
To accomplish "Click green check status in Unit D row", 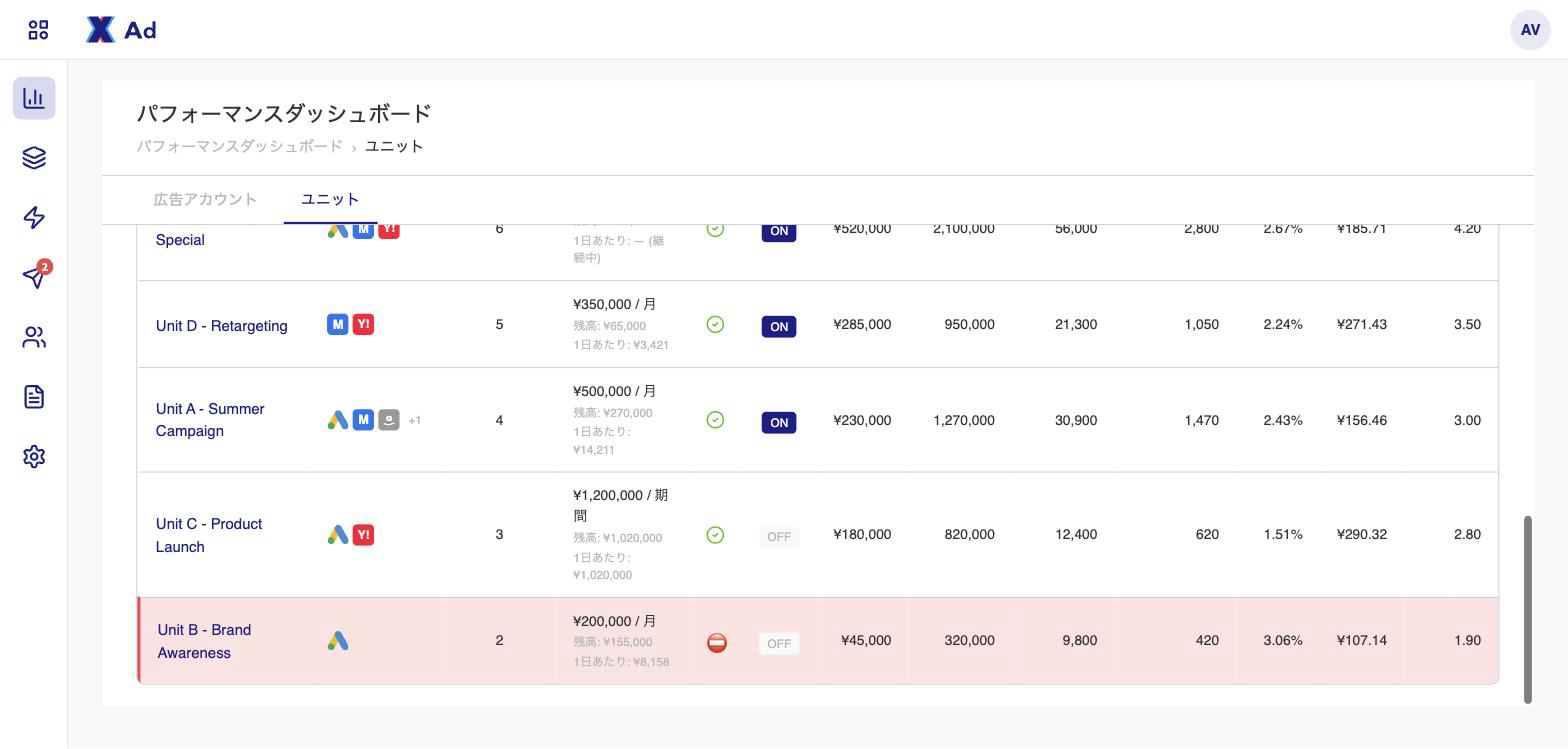I will 715,324.
